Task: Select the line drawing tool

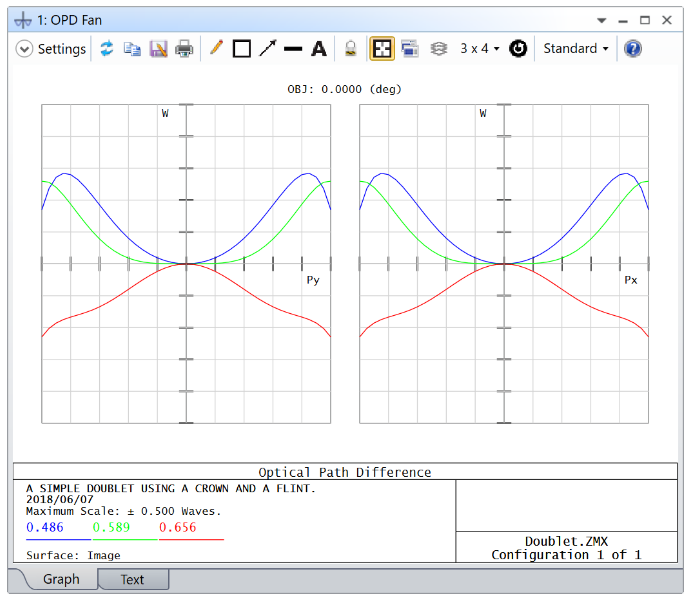Action: coord(293,49)
